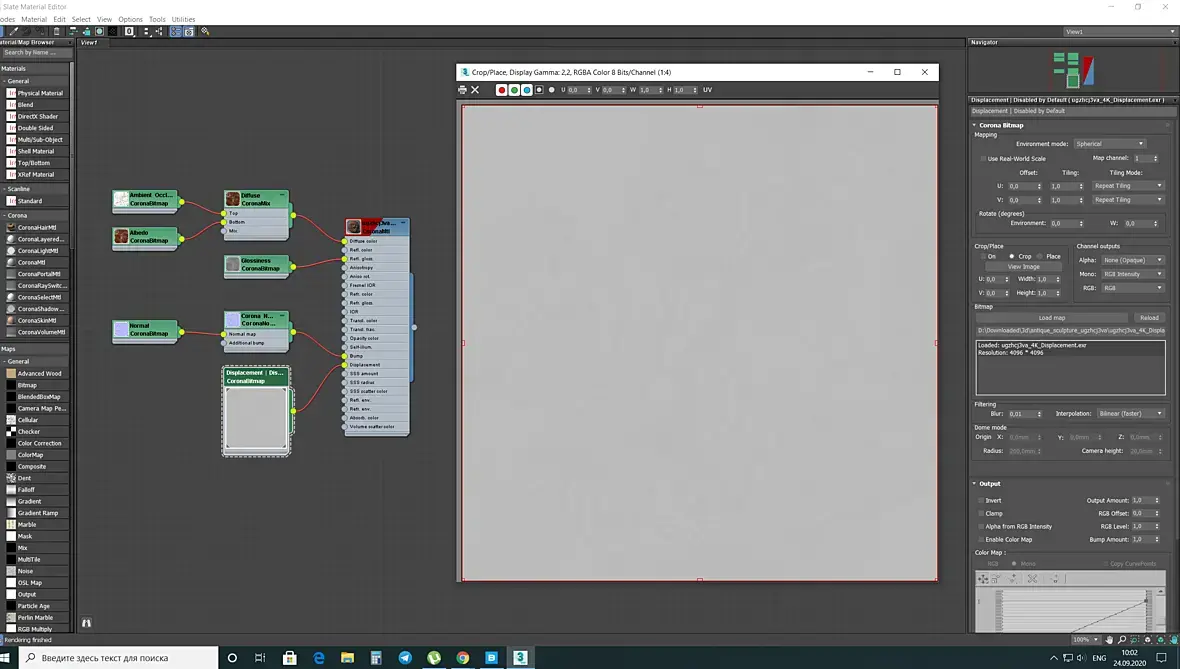
Task: Turn on the Crop/Place On checkbox
Action: (983, 257)
